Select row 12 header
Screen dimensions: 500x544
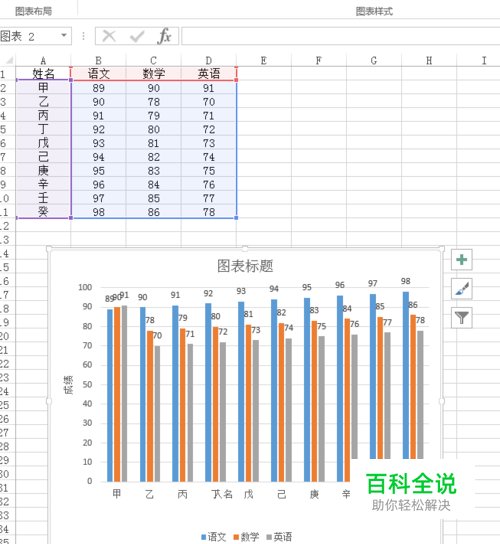[7, 226]
